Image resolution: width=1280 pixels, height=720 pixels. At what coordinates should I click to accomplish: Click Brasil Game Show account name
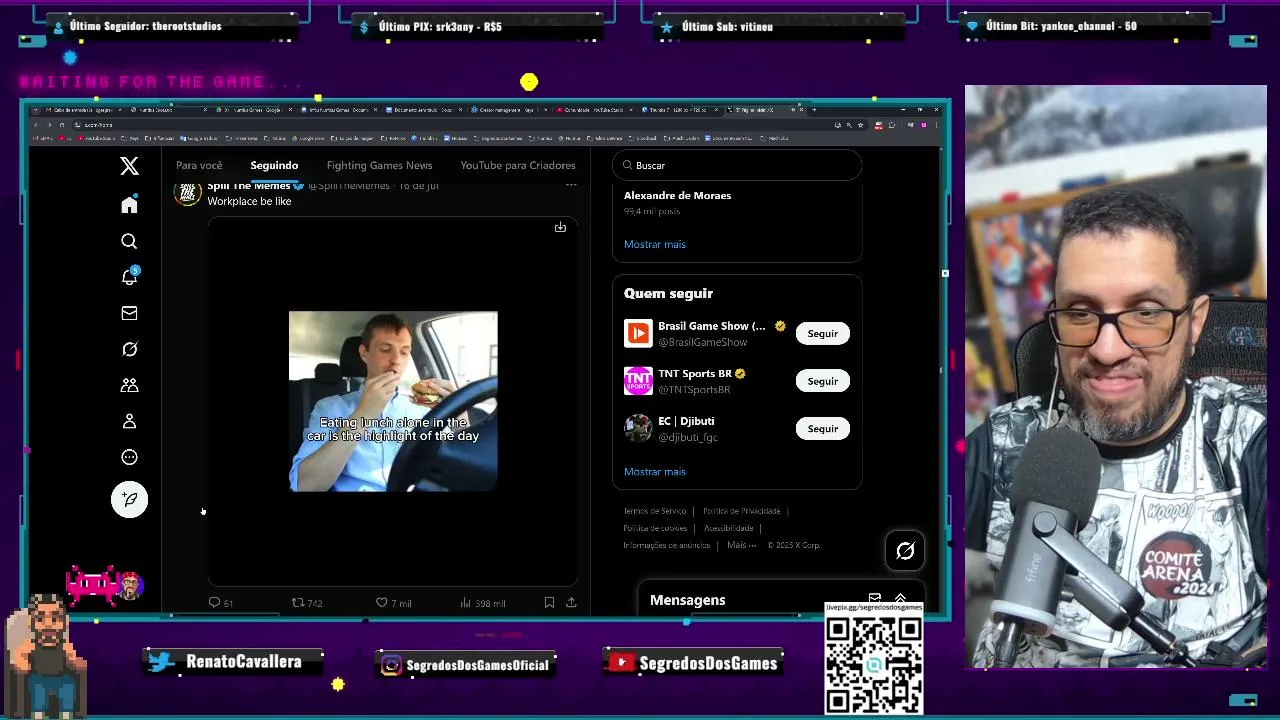[711, 326]
